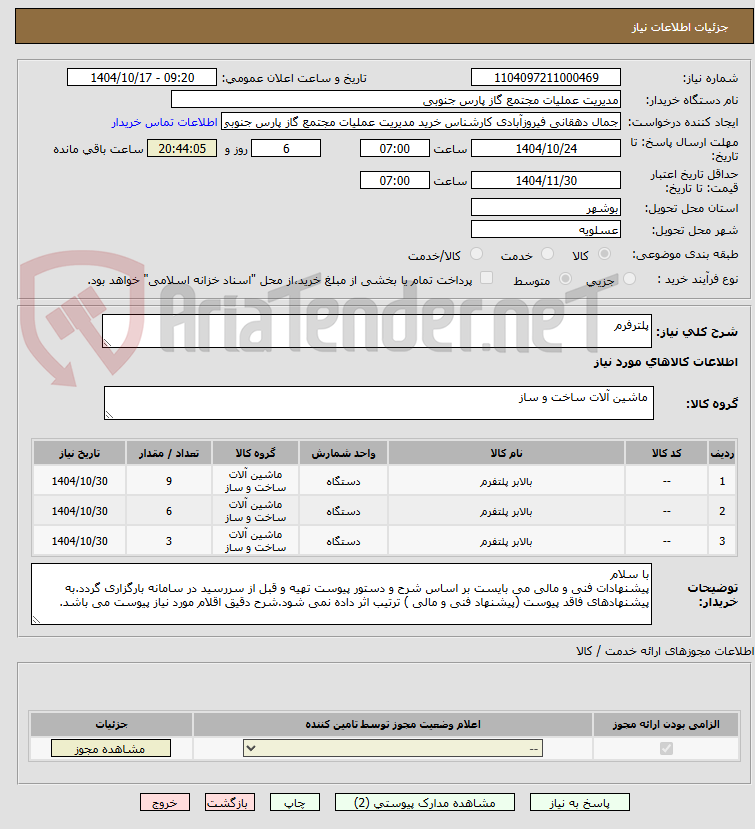
Task: Click the delivery province field 'بوشهر'
Action: pos(546,207)
